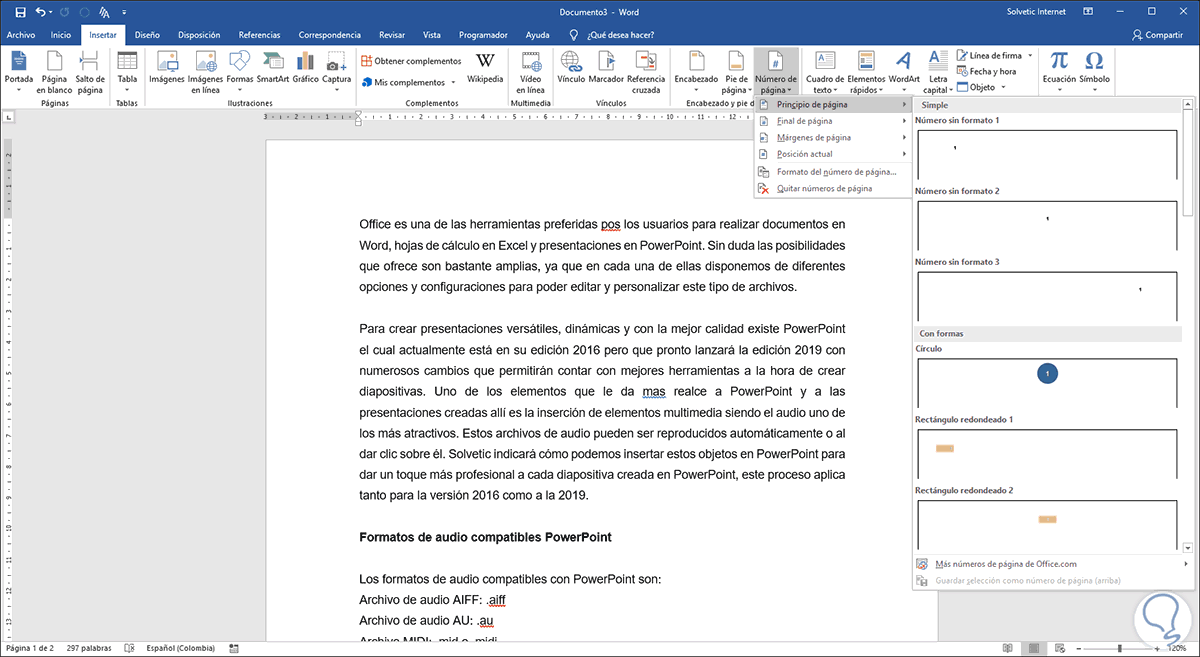The image size is (1200, 657).
Task: Select the Círculo page number style
Action: click(1046, 382)
